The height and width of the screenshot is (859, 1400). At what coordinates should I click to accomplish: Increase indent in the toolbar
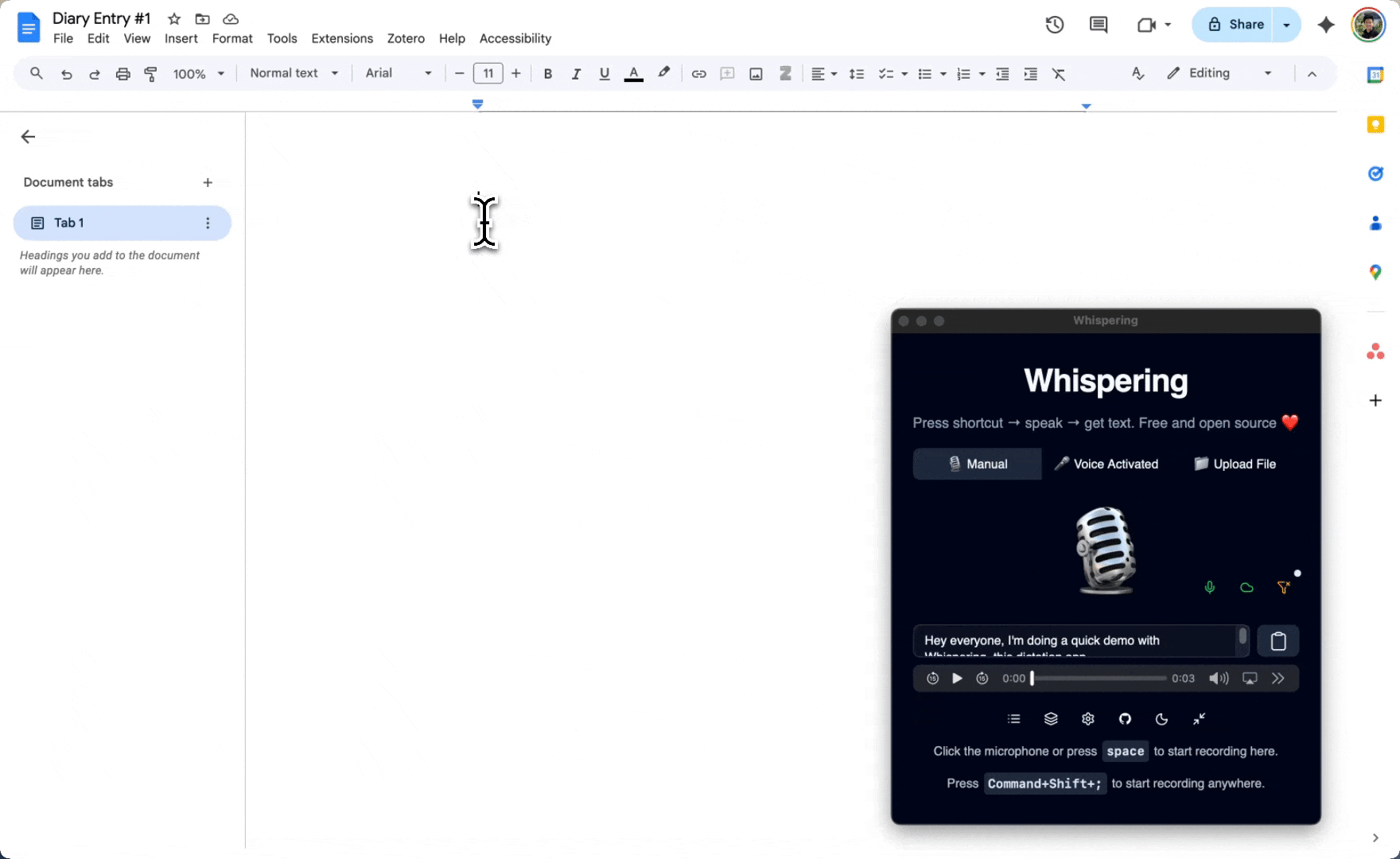click(x=1030, y=74)
